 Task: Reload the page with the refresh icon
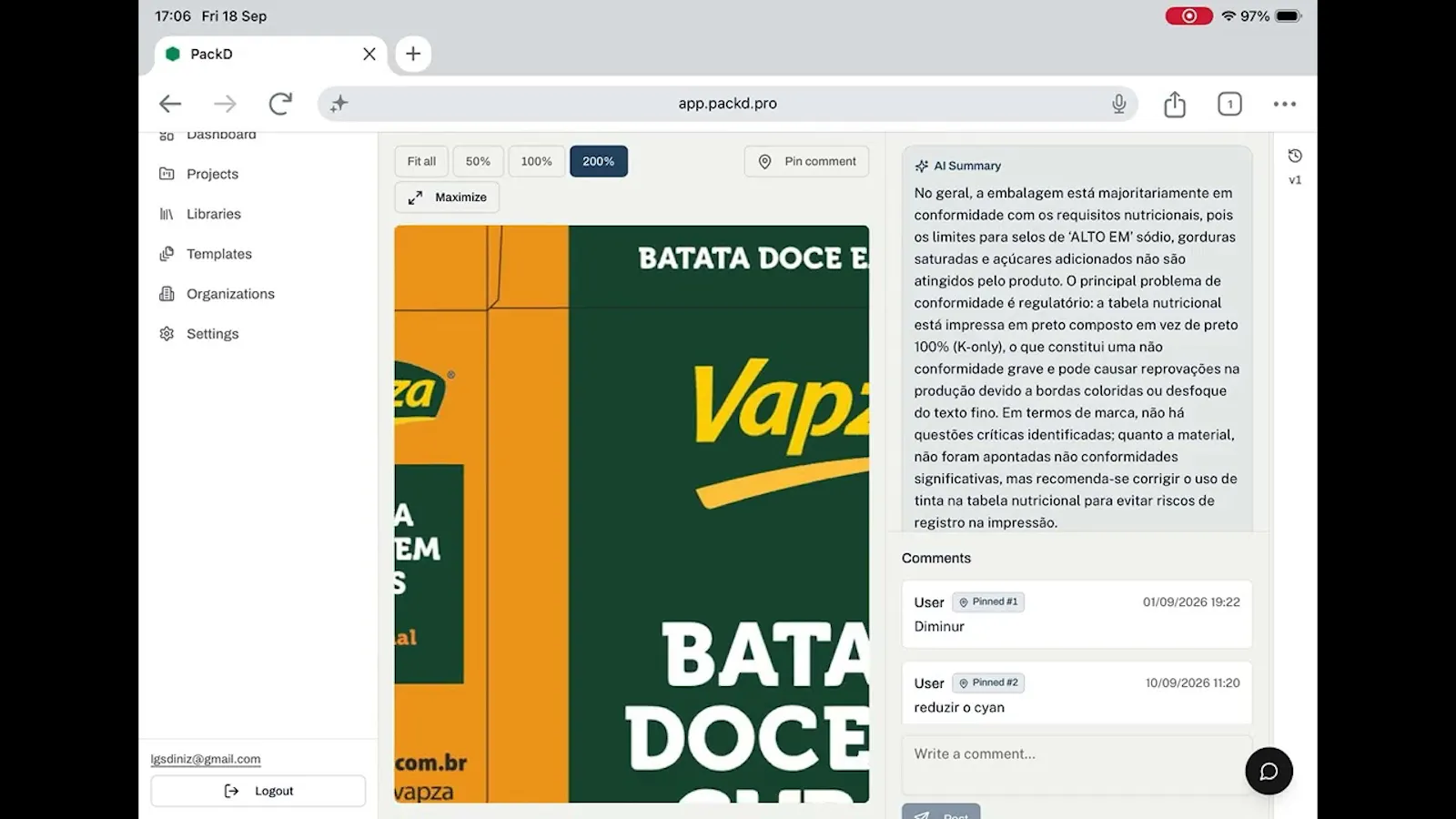pyautogui.click(x=280, y=104)
